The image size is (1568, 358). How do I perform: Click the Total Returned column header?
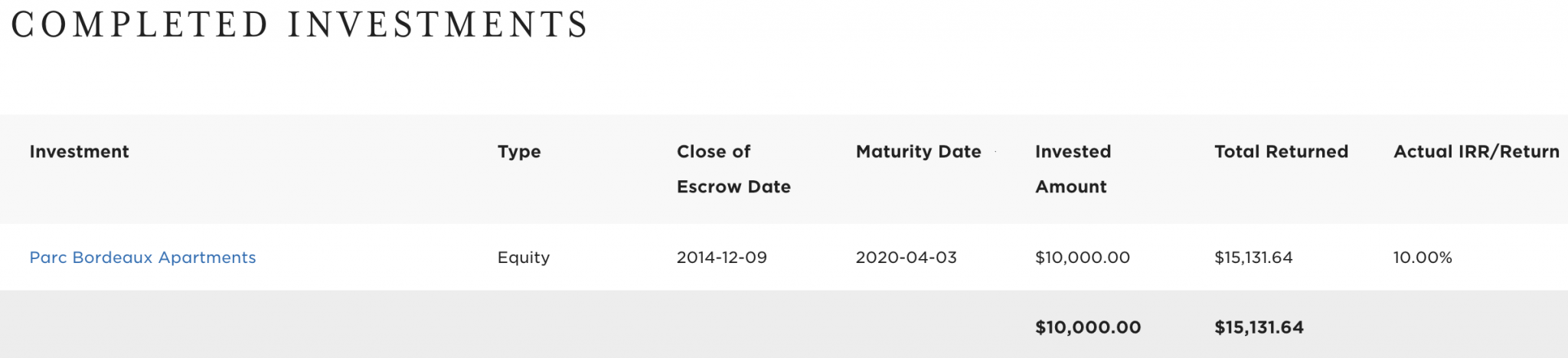[x=1281, y=152]
